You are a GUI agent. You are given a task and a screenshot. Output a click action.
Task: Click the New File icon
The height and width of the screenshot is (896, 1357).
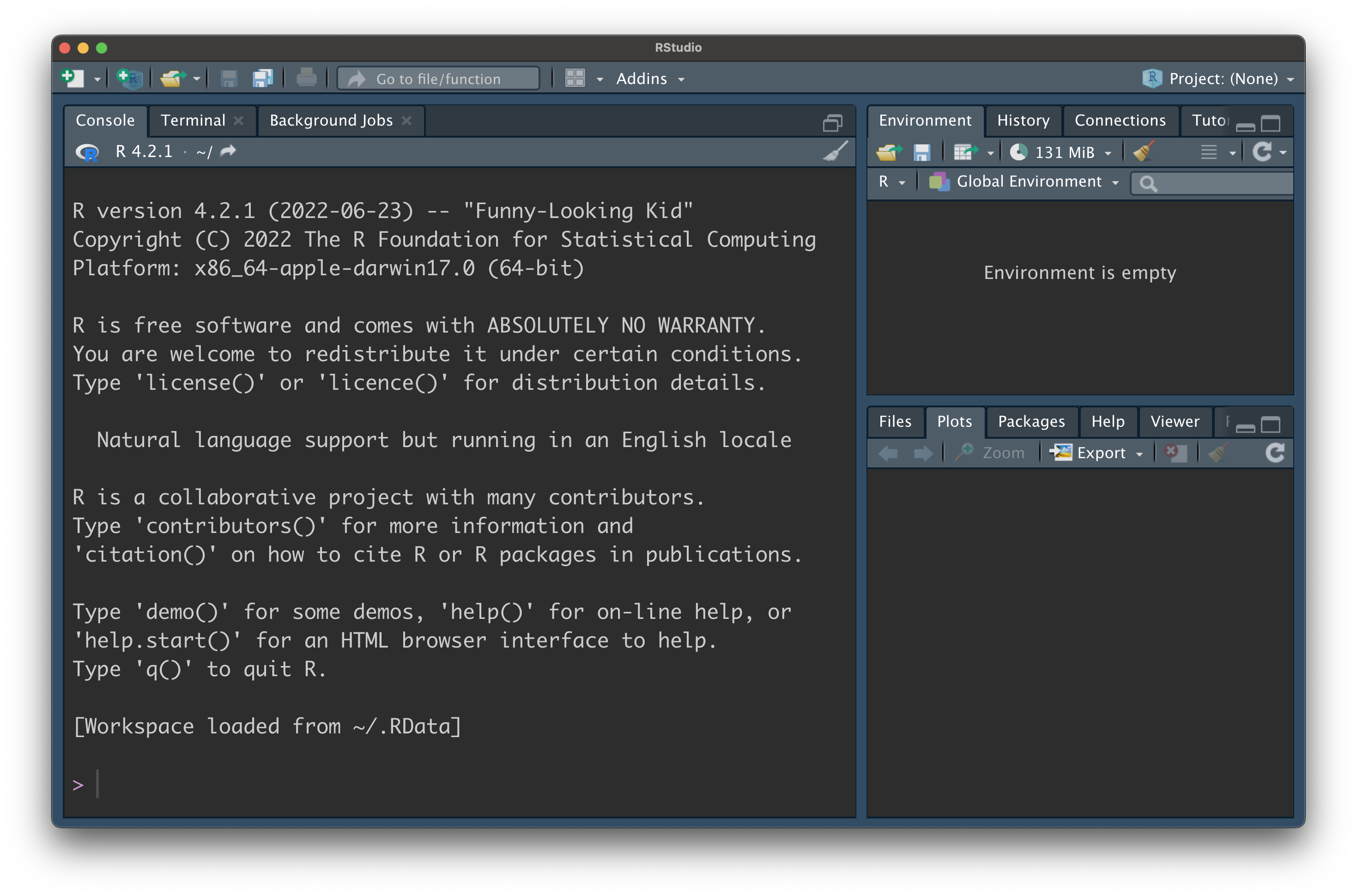tap(73, 79)
